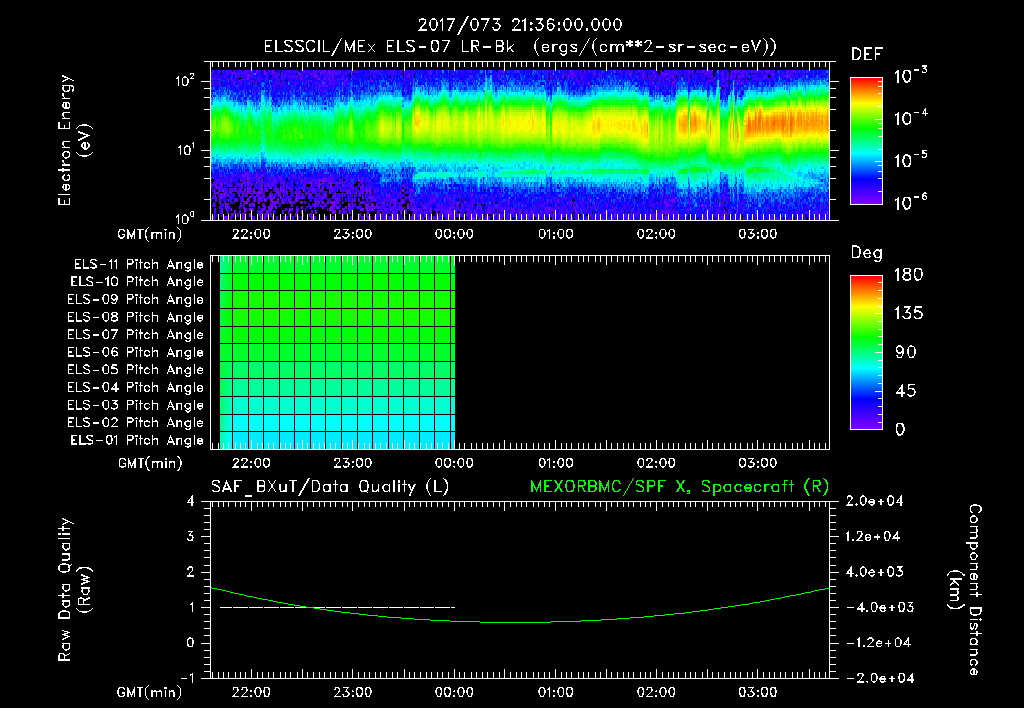
Task: Click 23:00 tick label under bottom panel
Action: pyautogui.click(x=353, y=692)
